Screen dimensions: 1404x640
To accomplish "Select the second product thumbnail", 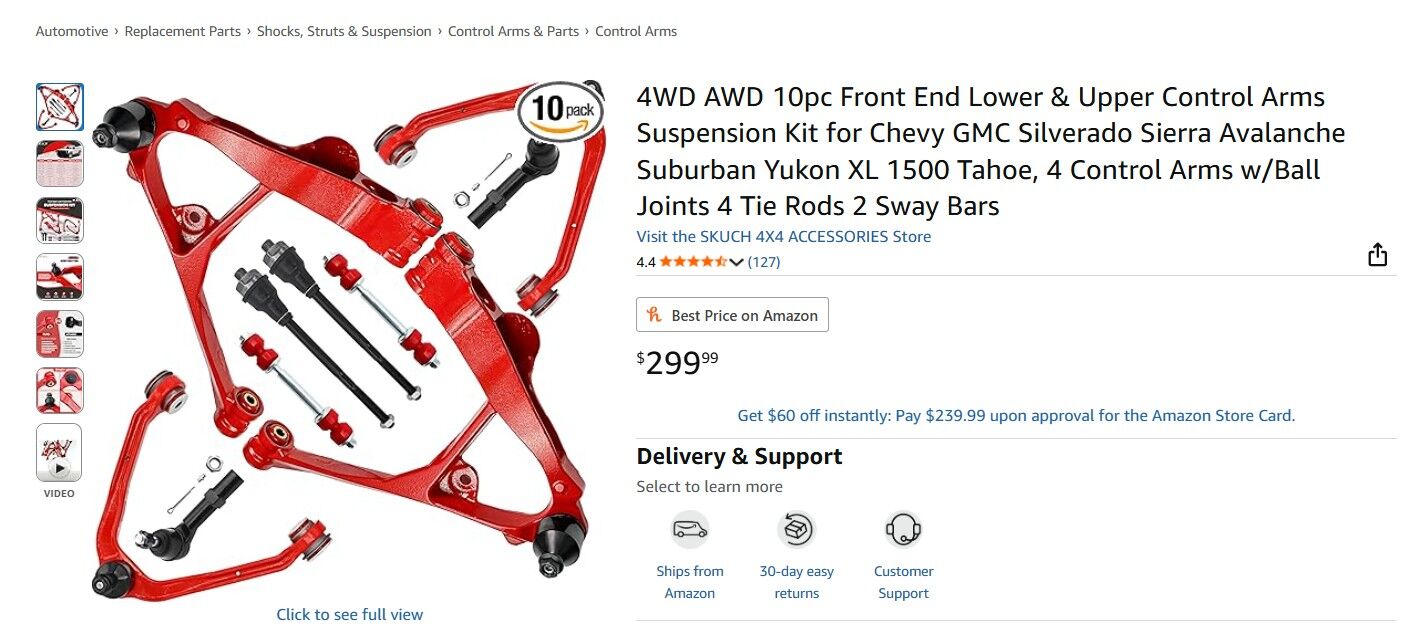I will pyautogui.click(x=59, y=164).
